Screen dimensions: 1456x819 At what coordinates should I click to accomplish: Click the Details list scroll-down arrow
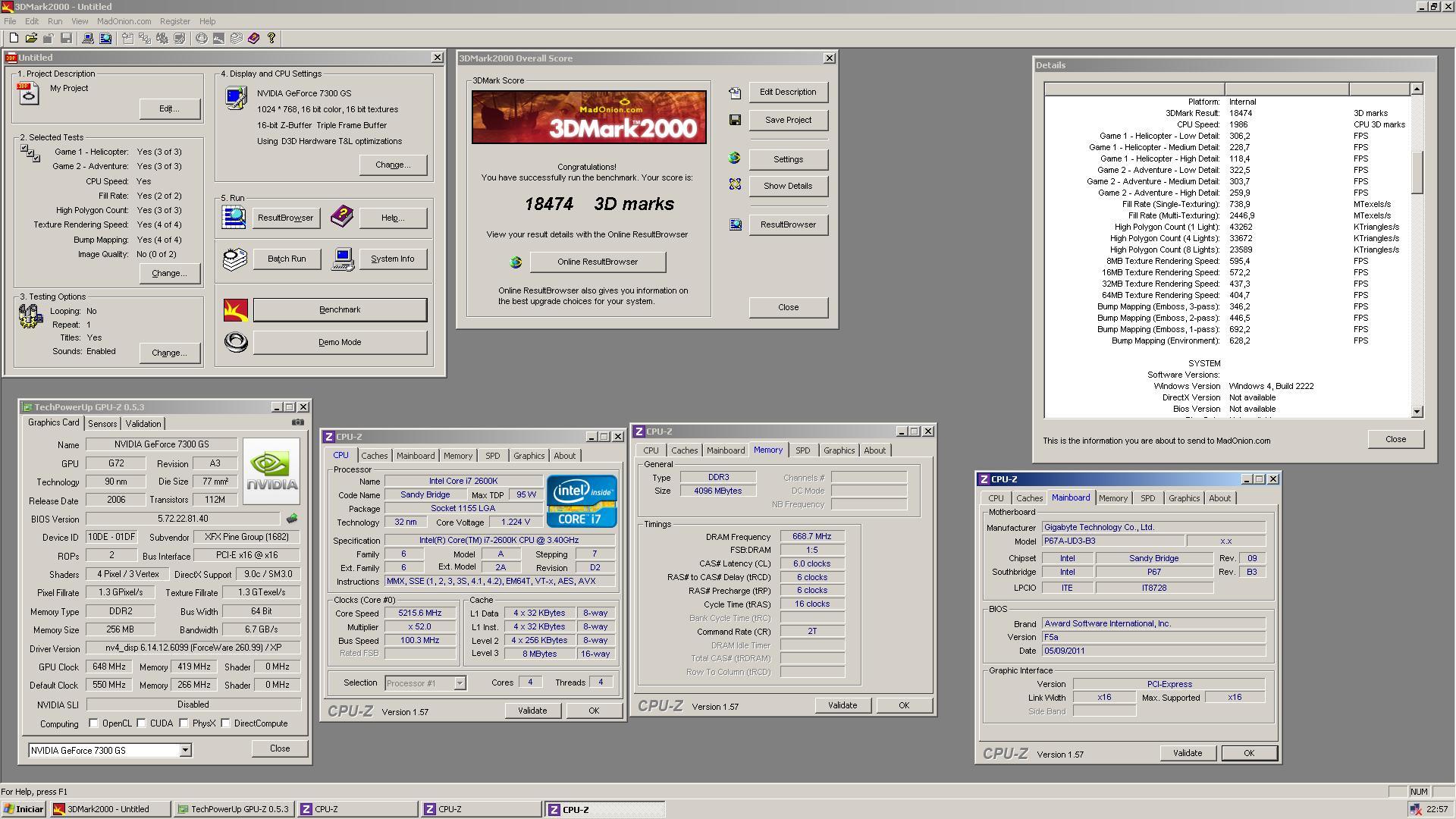[1417, 412]
